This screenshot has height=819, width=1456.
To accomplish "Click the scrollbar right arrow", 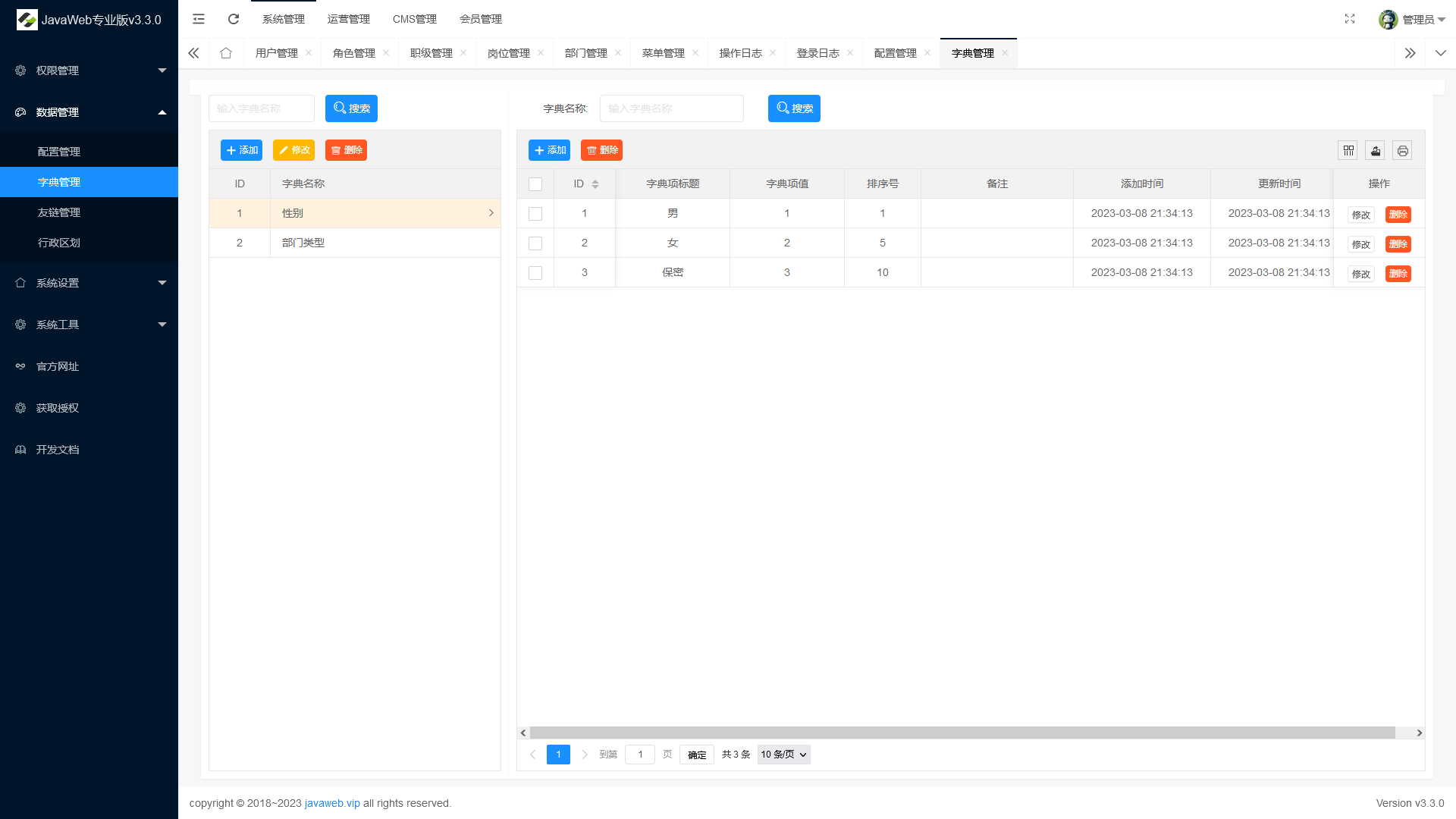I will click(x=1420, y=733).
